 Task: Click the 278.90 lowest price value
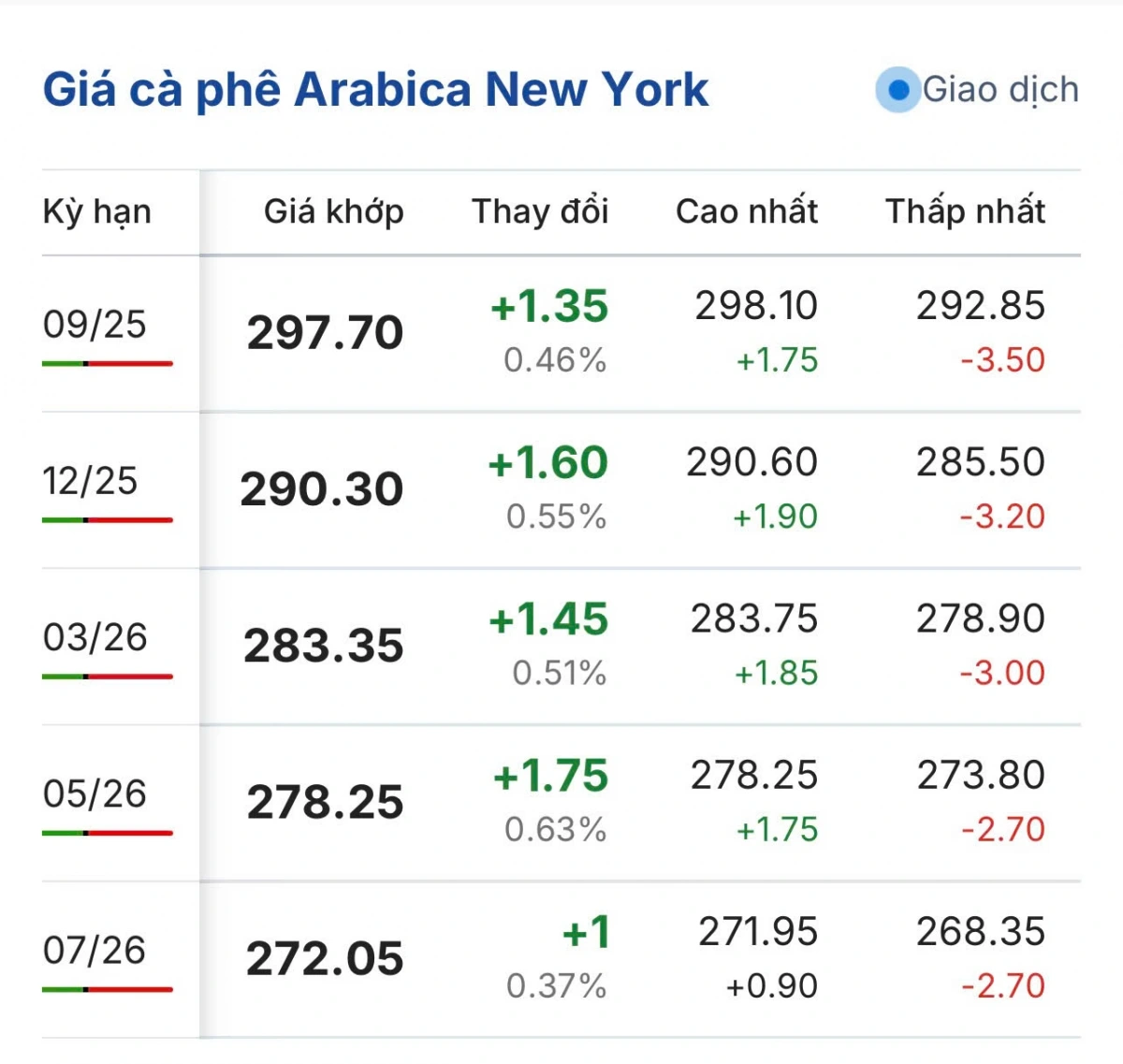(x=981, y=619)
